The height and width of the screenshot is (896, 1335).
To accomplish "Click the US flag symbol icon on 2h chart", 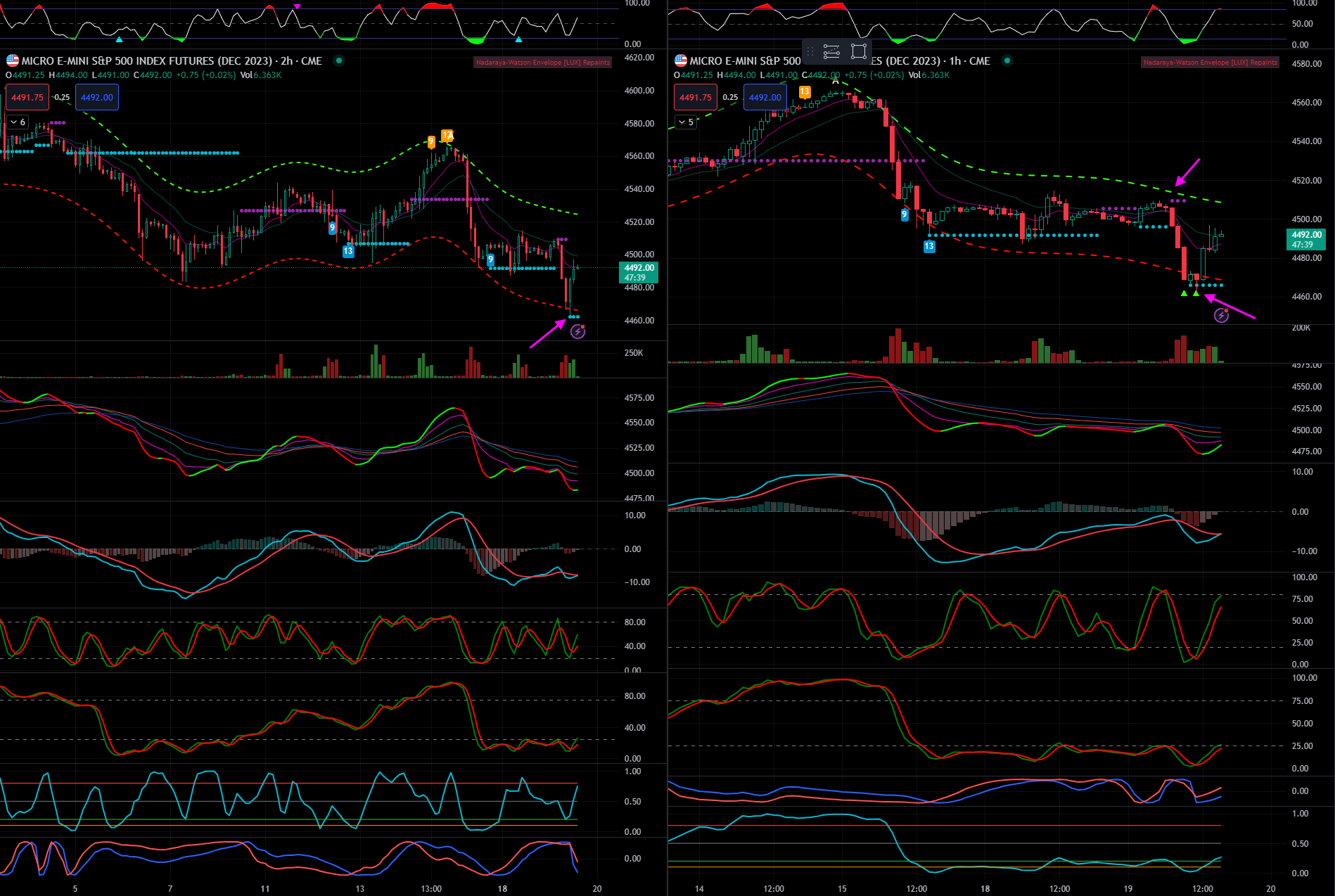I will point(13,60).
